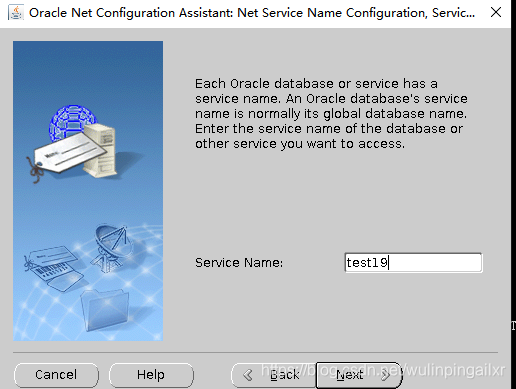Go back with the Back button
This screenshot has width=516, height=389.
273,375
